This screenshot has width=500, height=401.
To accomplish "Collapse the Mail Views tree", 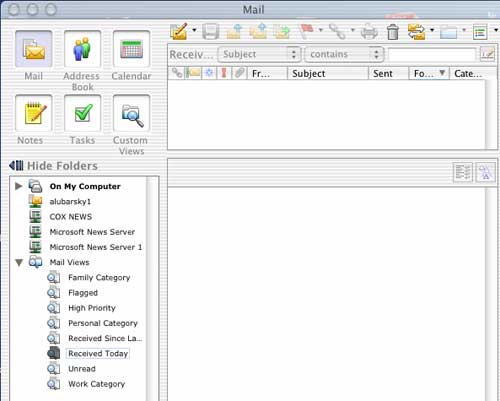I will (19, 263).
